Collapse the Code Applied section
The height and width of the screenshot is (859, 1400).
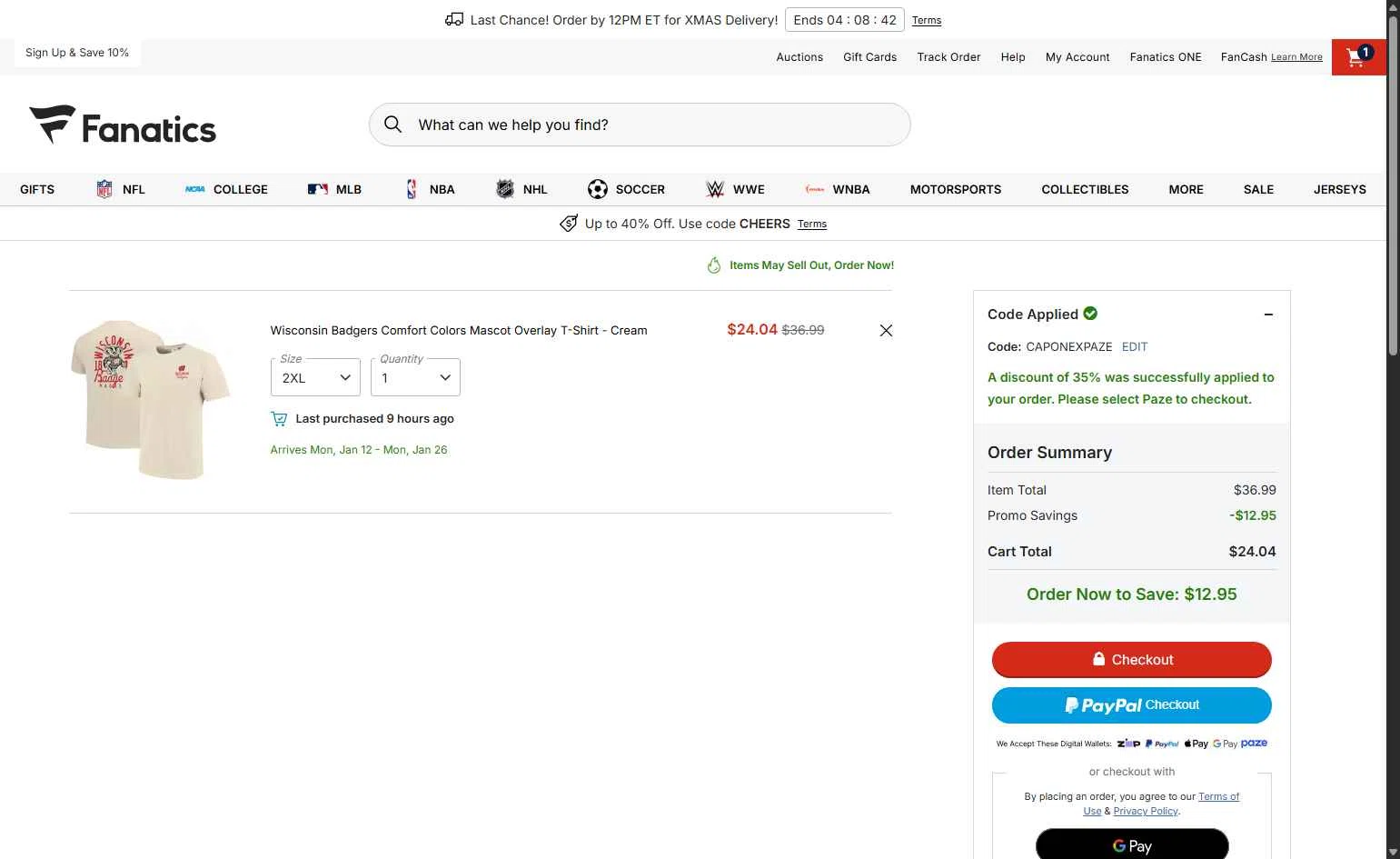(x=1268, y=315)
